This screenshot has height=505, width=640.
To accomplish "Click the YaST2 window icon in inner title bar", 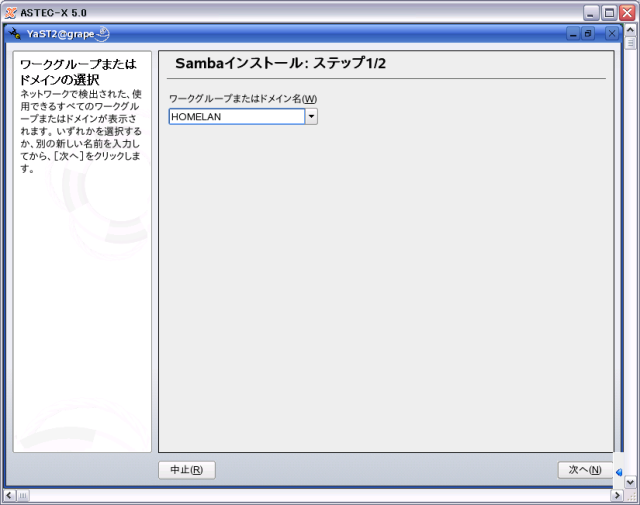I will pyautogui.click(x=15, y=33).
